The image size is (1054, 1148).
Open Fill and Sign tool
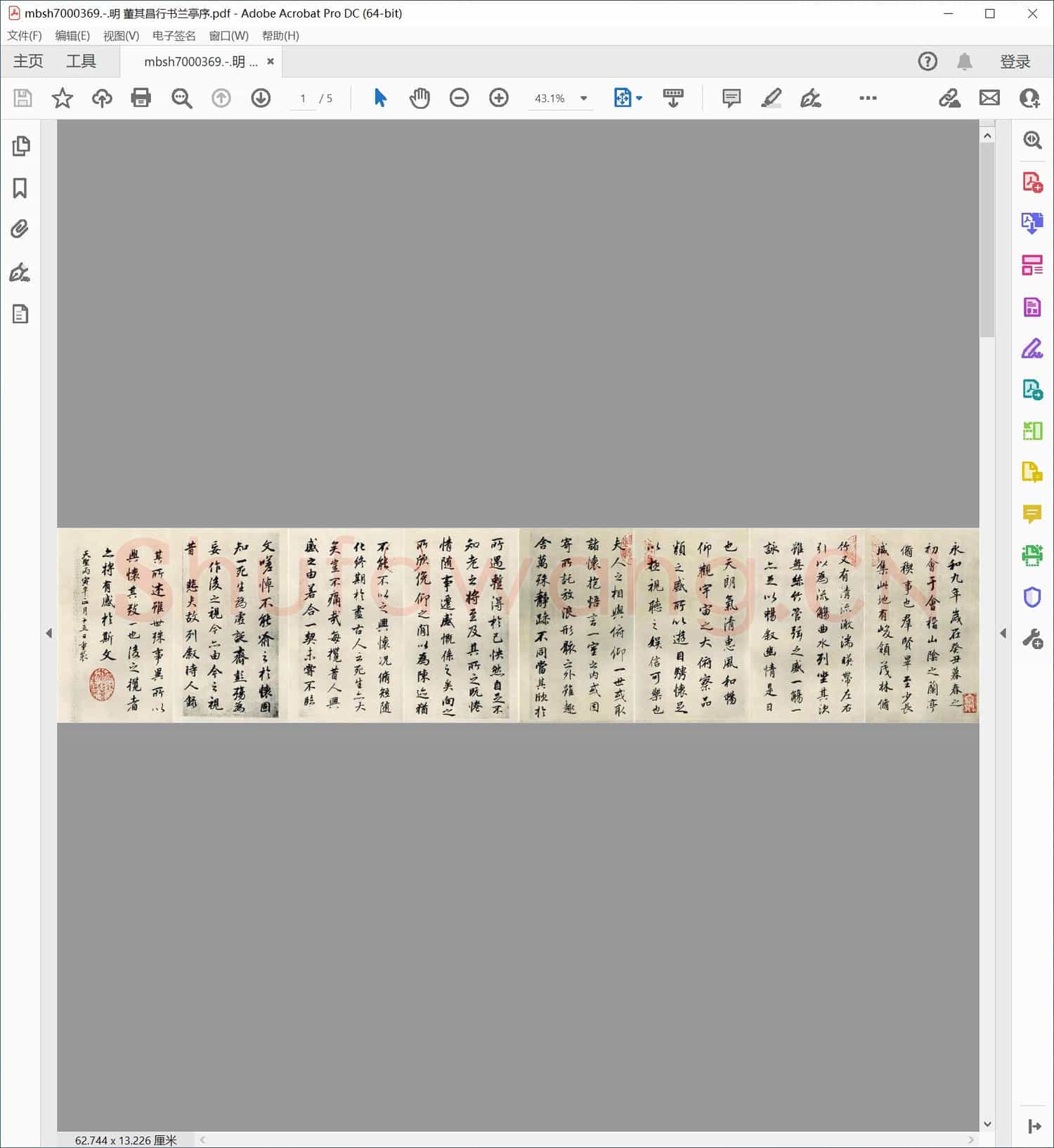click(x=1032, y=348)
